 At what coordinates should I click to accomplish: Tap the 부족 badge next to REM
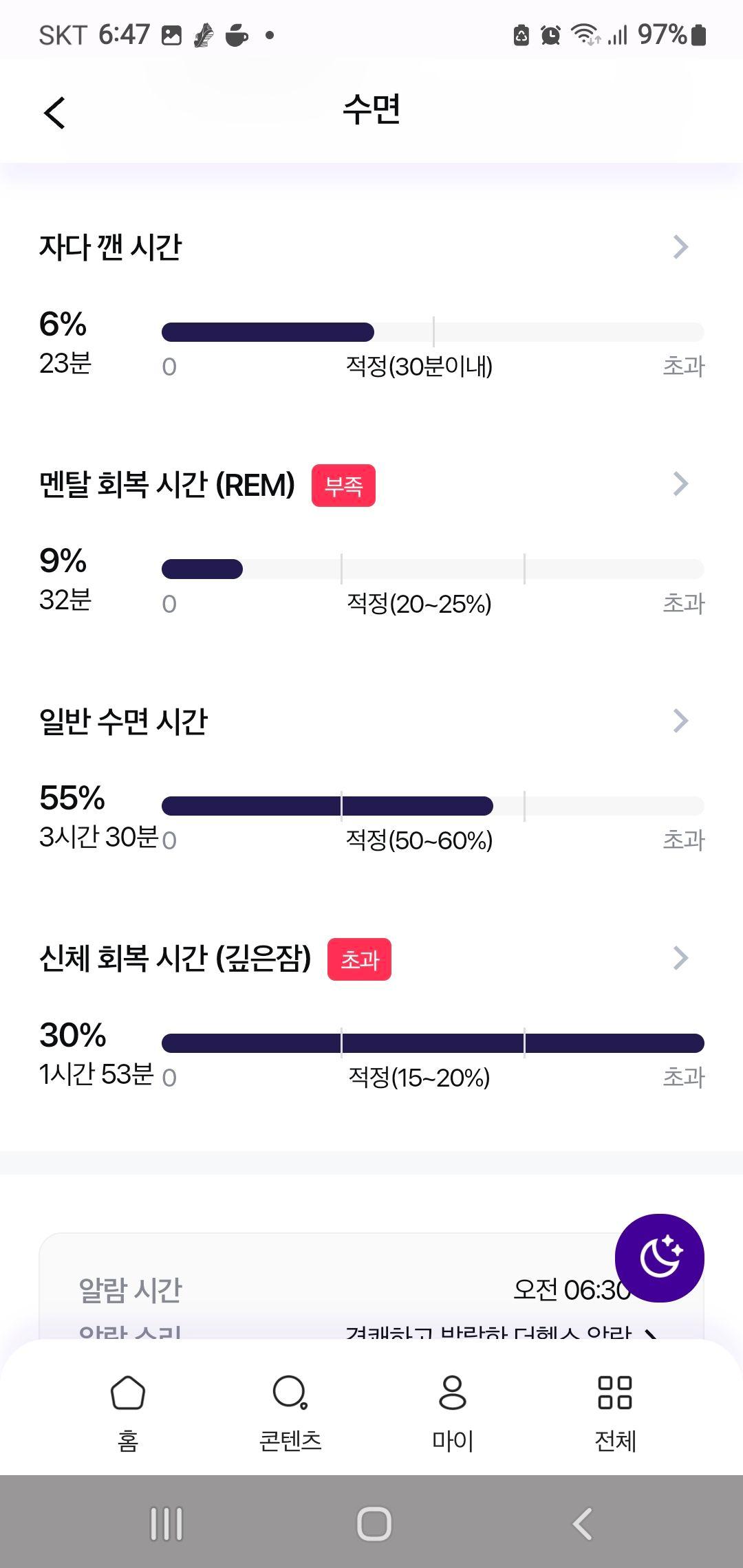[343, 486]
